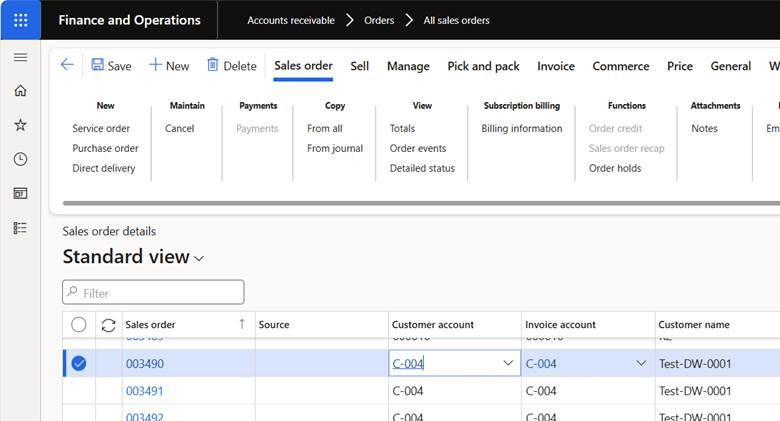This screenshot has width=780, height=421.
Task: Toggle the select-all rows circle
Action: pos(79,324)
